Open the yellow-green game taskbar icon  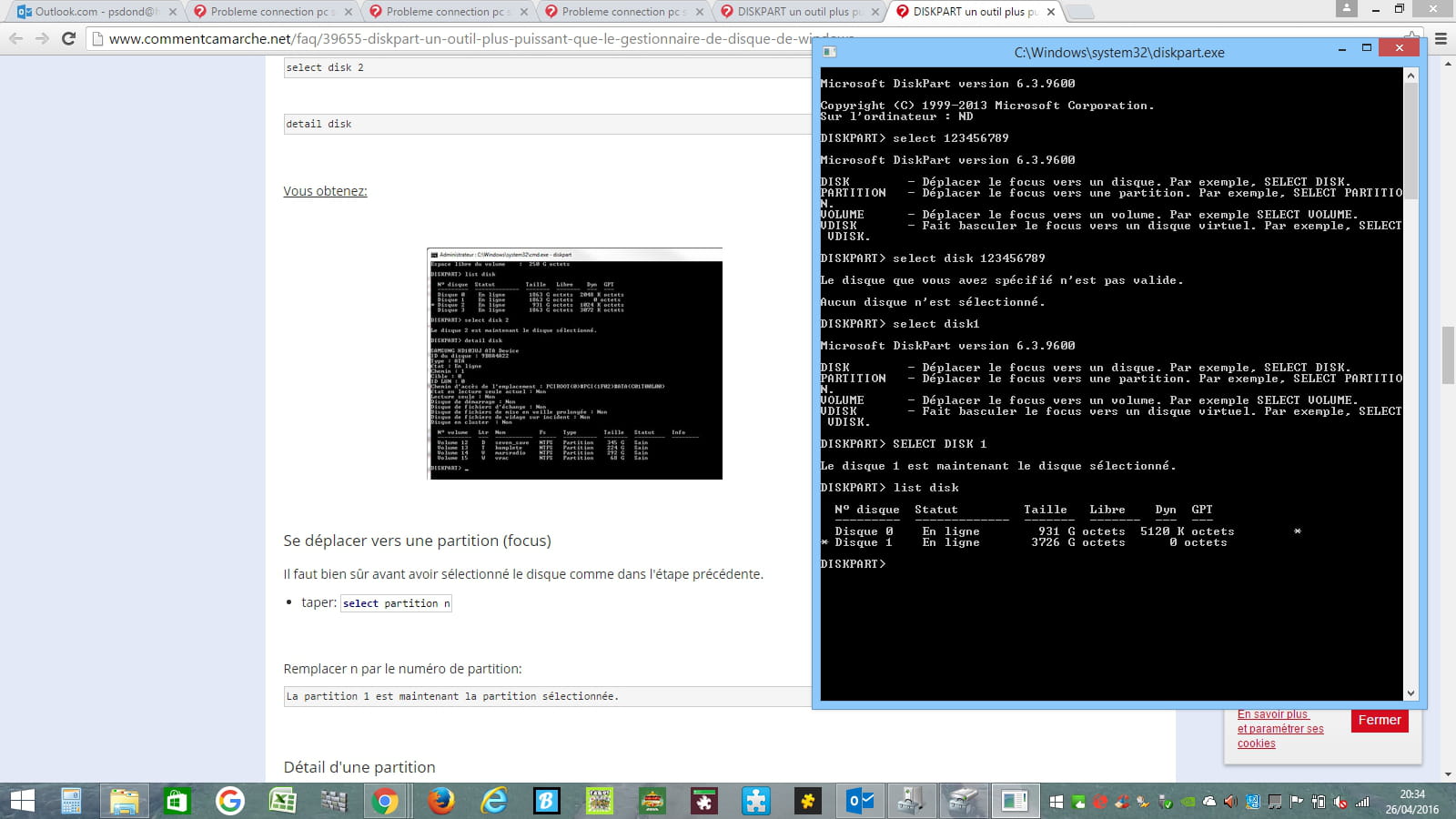599,801
